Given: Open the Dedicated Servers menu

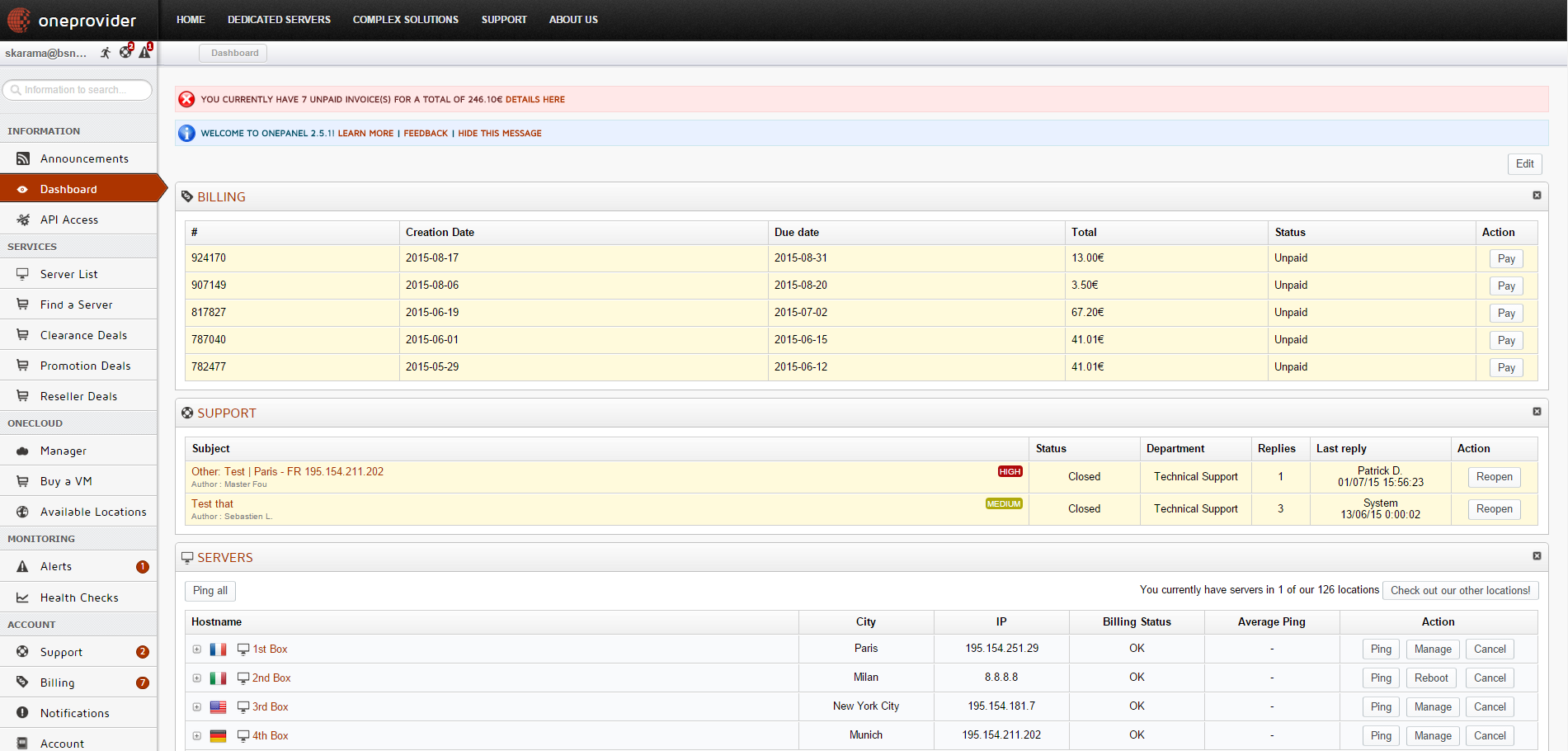Looking at the screenshot, I should point(279,20).
